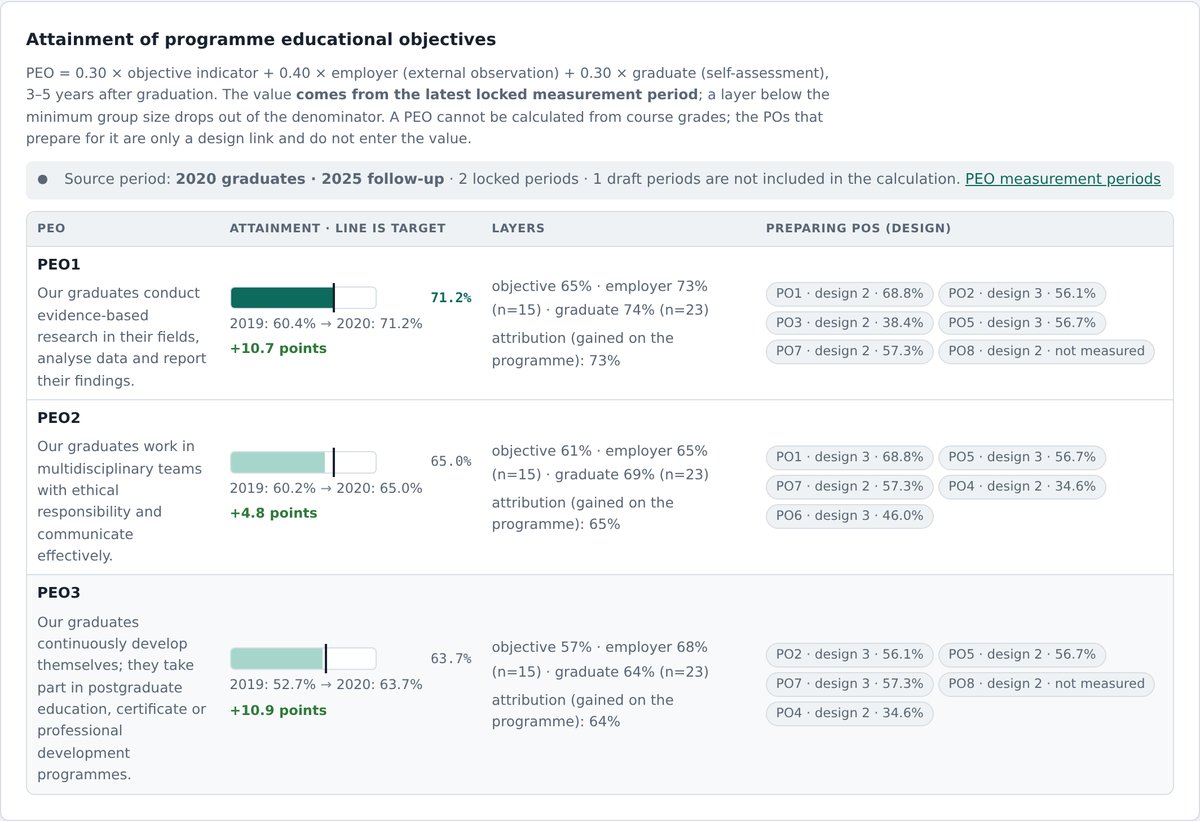Viewport: 1200px width, 821px height.
Task: Click the PEO column header
Action: pyautogui.click(x=51, y=229)
